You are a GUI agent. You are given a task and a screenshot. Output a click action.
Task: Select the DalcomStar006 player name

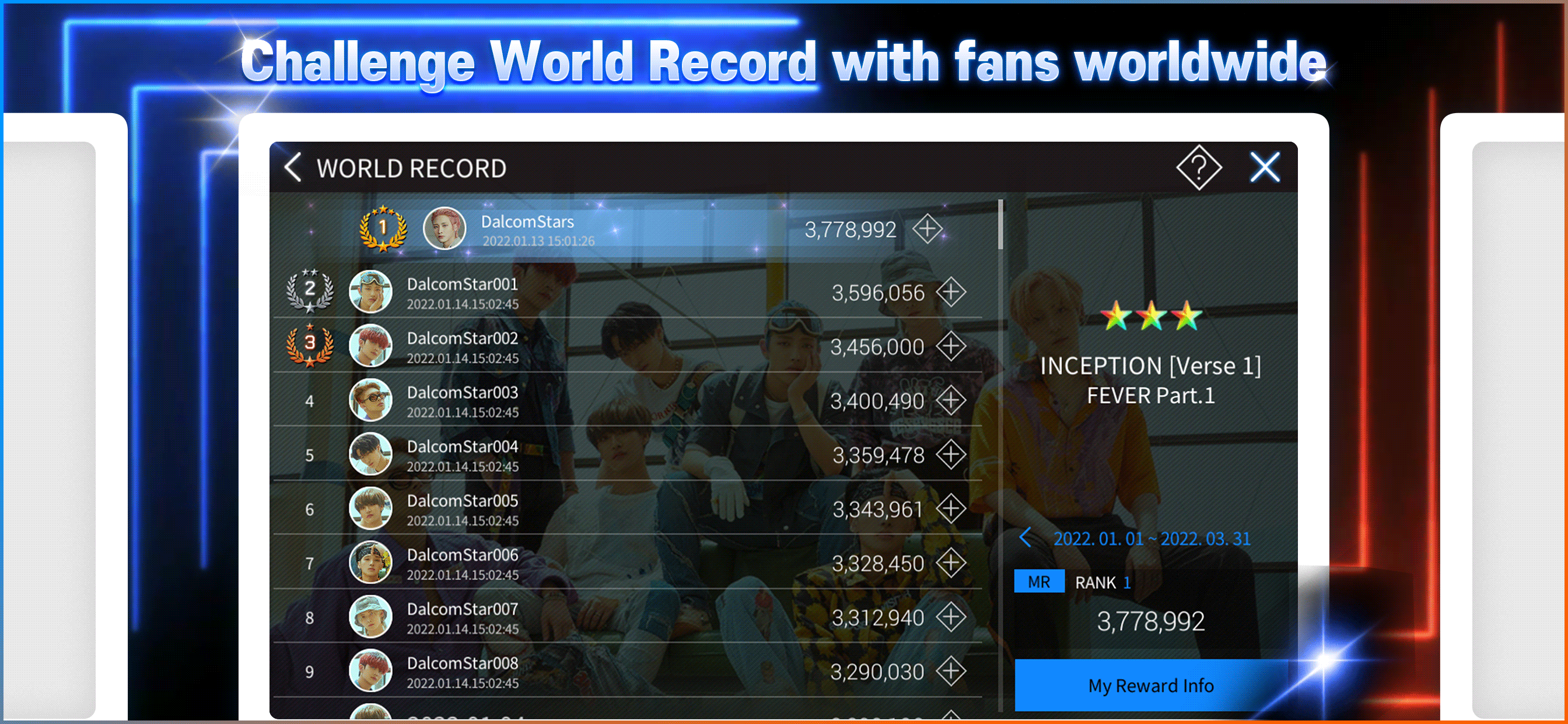[462, 555]
